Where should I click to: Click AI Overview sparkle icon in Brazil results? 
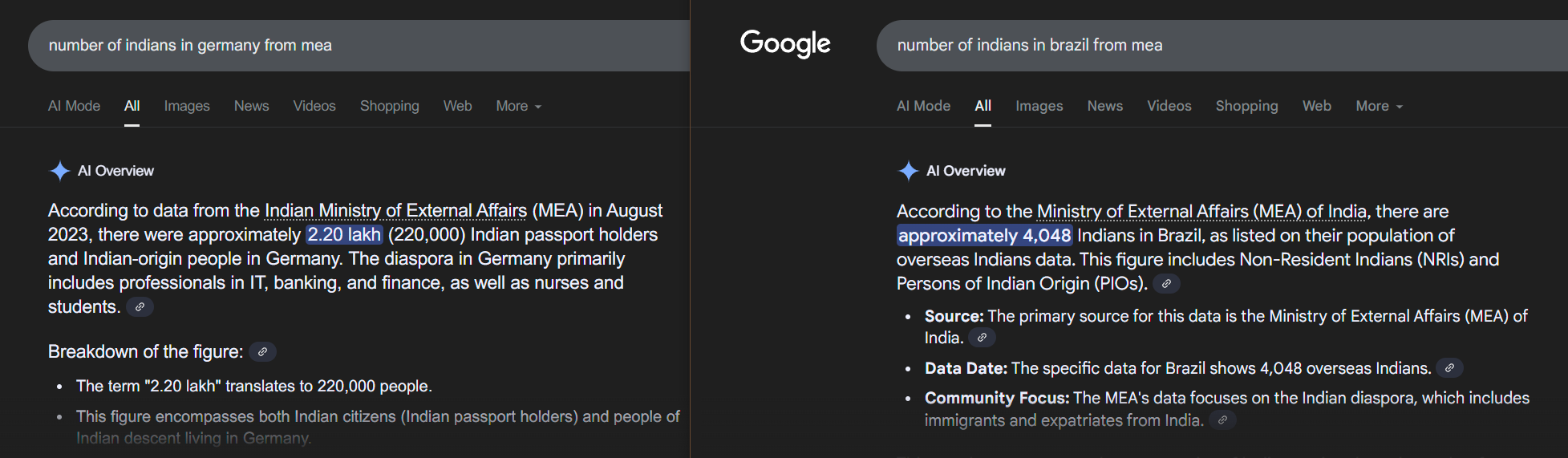(x=908, y=171)
